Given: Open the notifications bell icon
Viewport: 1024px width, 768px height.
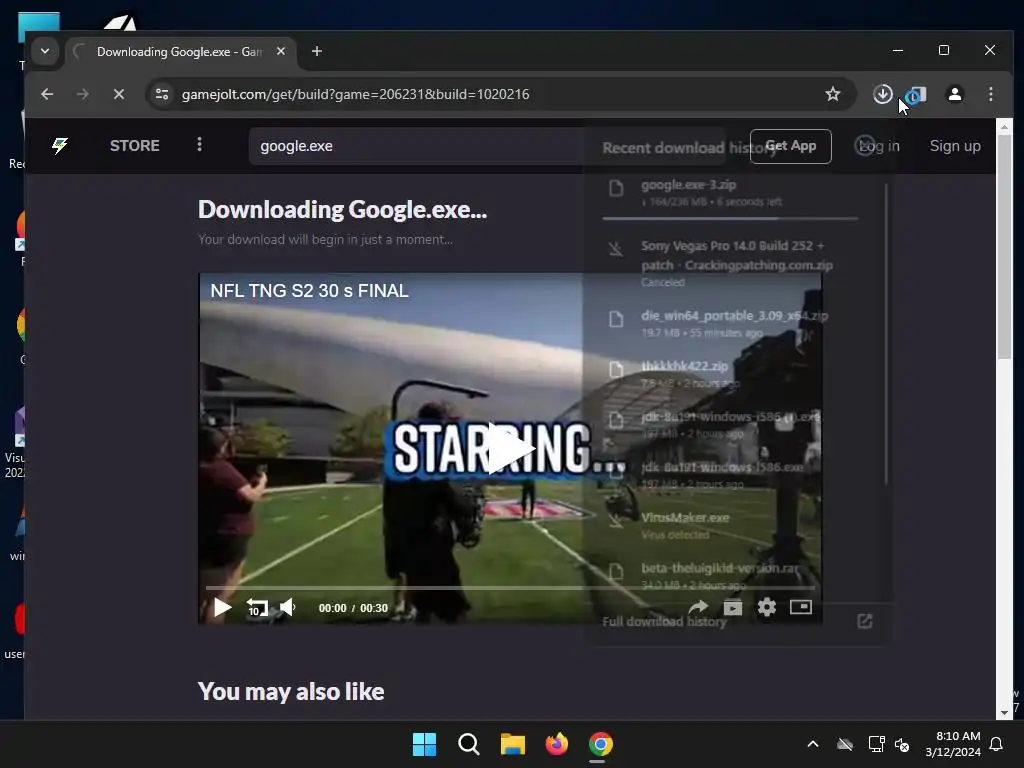Looking at the screenshot, I should [x=997, y=744].
